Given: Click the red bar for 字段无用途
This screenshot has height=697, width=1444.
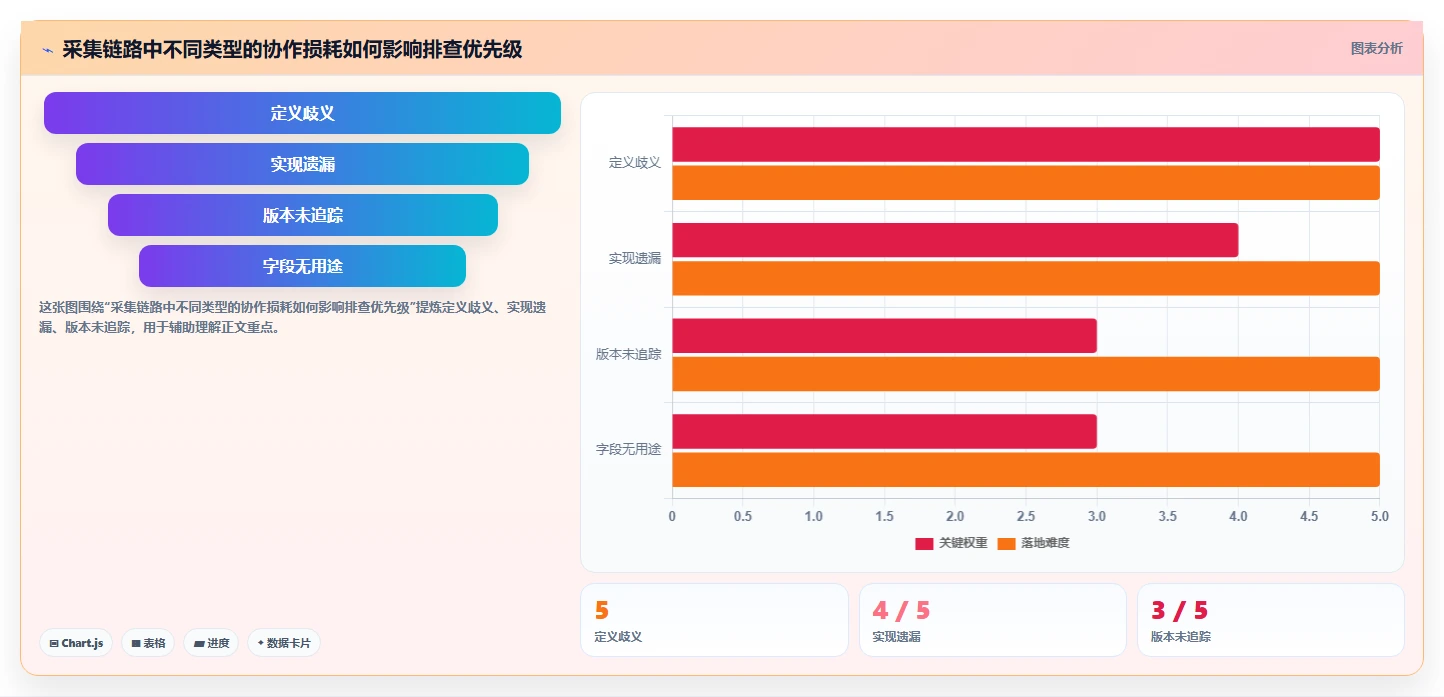Looking at the screenshot, I should (884, 431).
